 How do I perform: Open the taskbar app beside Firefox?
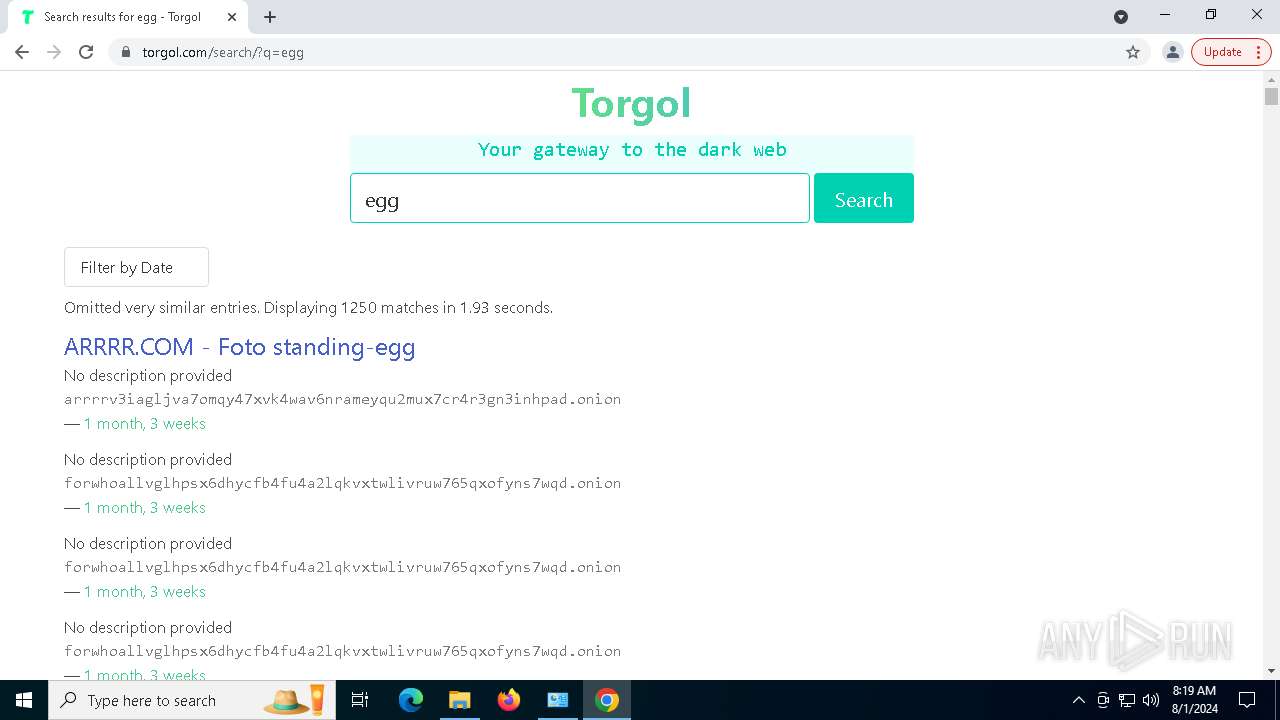click(x=557, y=700)
